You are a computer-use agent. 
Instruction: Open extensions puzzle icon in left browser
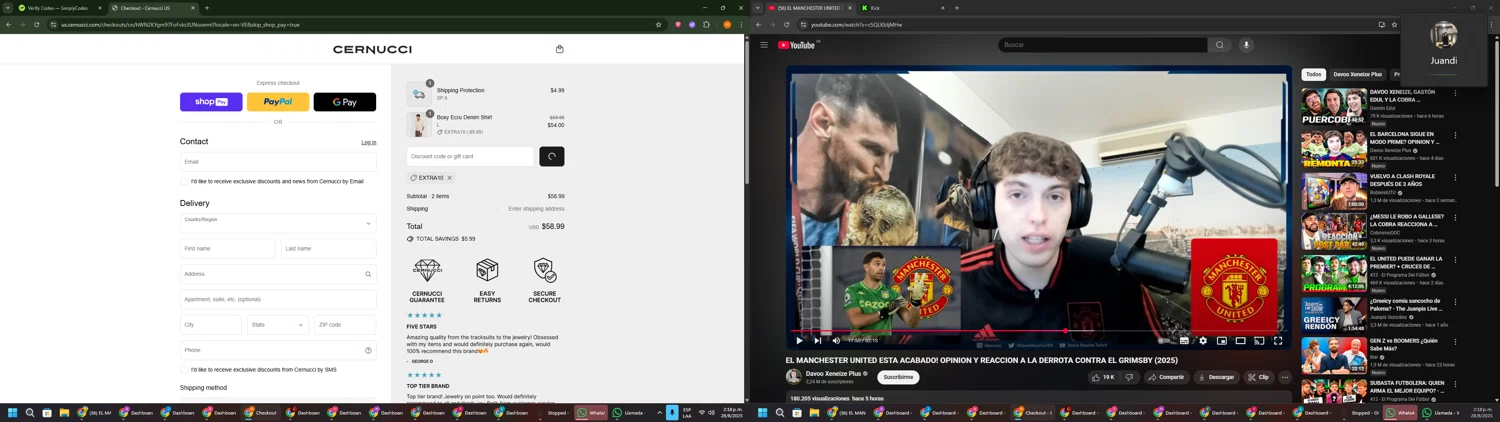pos(706,25)
